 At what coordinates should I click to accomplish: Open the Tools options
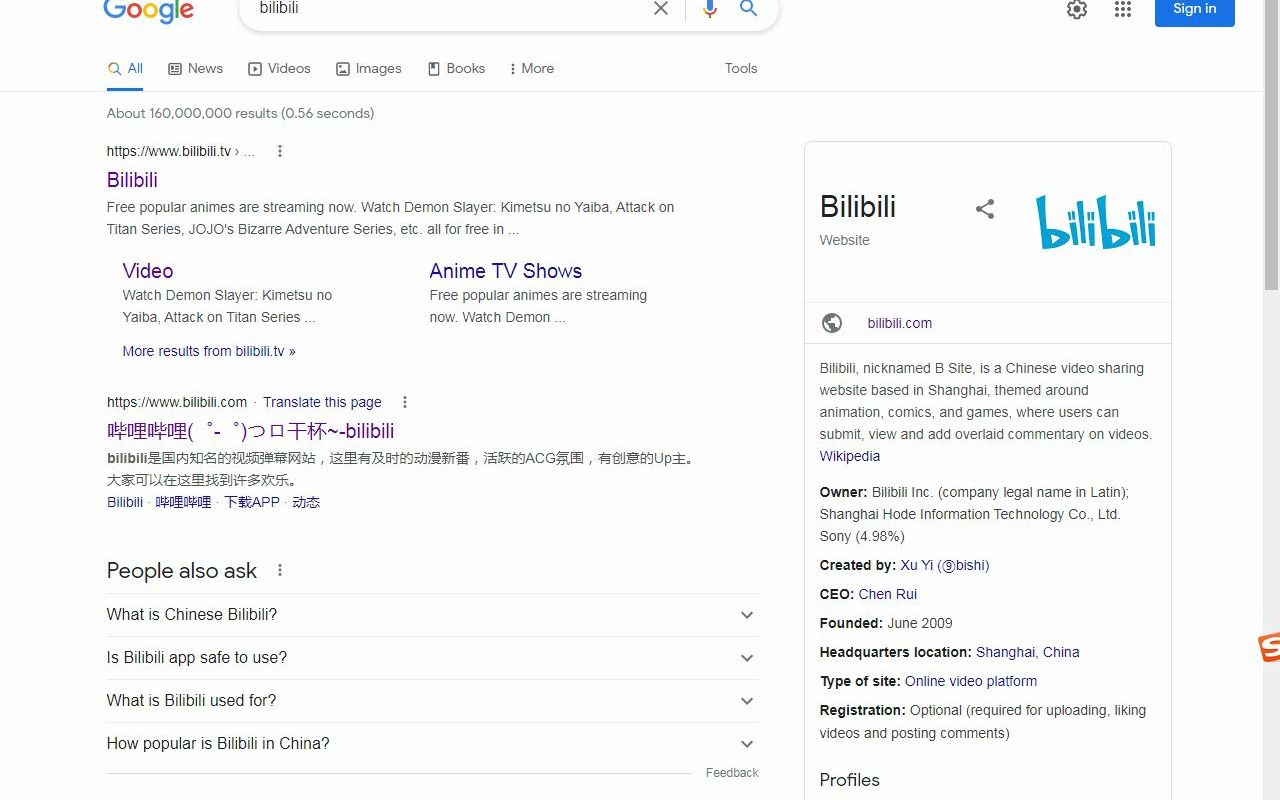741,69
